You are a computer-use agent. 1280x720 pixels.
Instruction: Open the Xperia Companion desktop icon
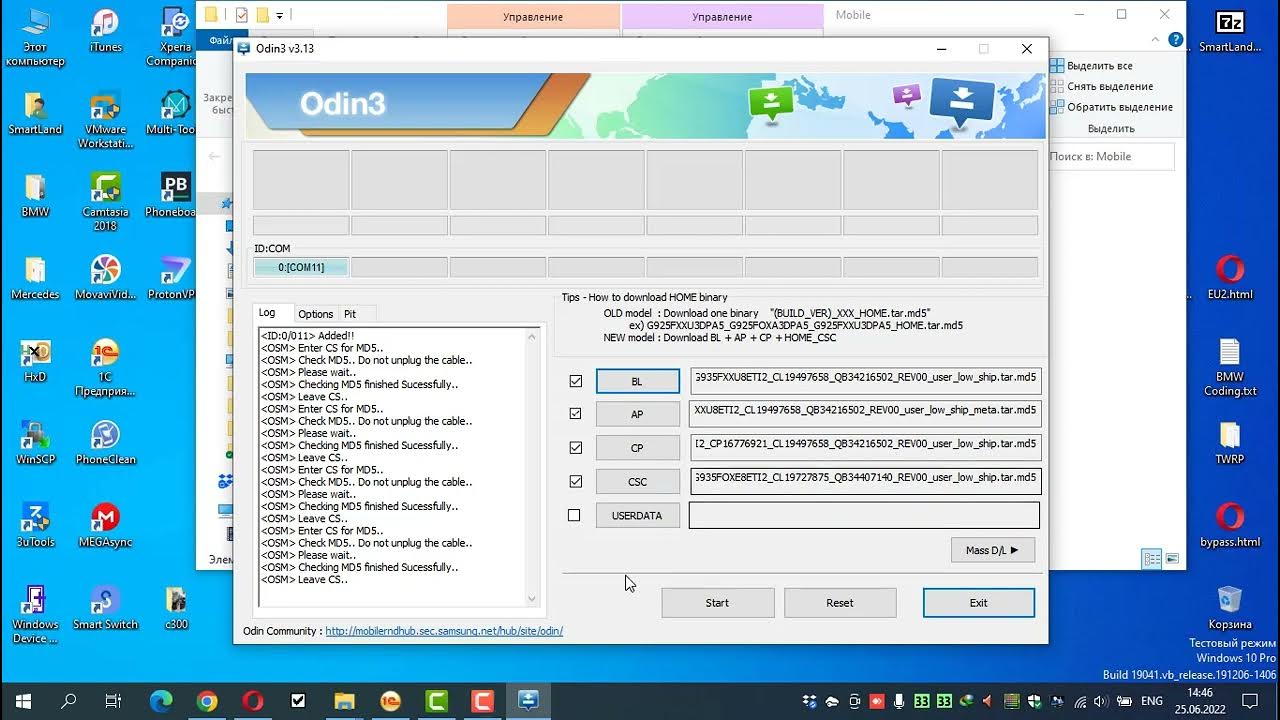coord(175,37)
